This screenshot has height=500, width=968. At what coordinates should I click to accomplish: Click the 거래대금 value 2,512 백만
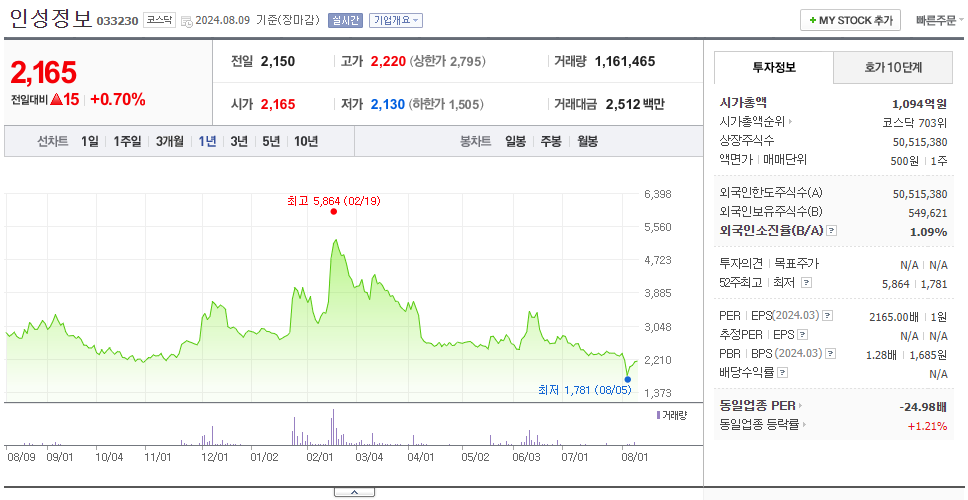click(635, 104)
